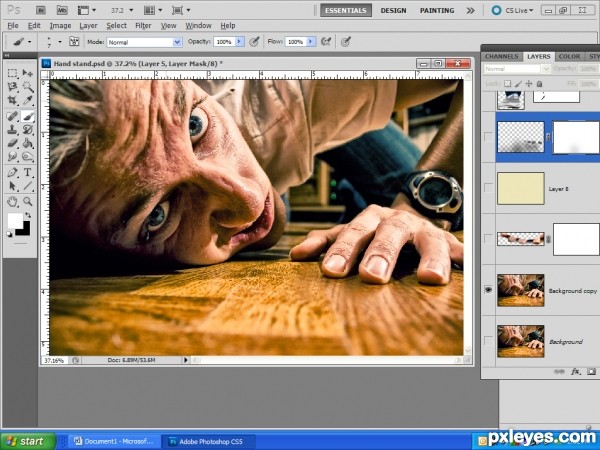The image size is (600, 450).
Task: Open the View Extras dropdown
Action: coord(87,10)
